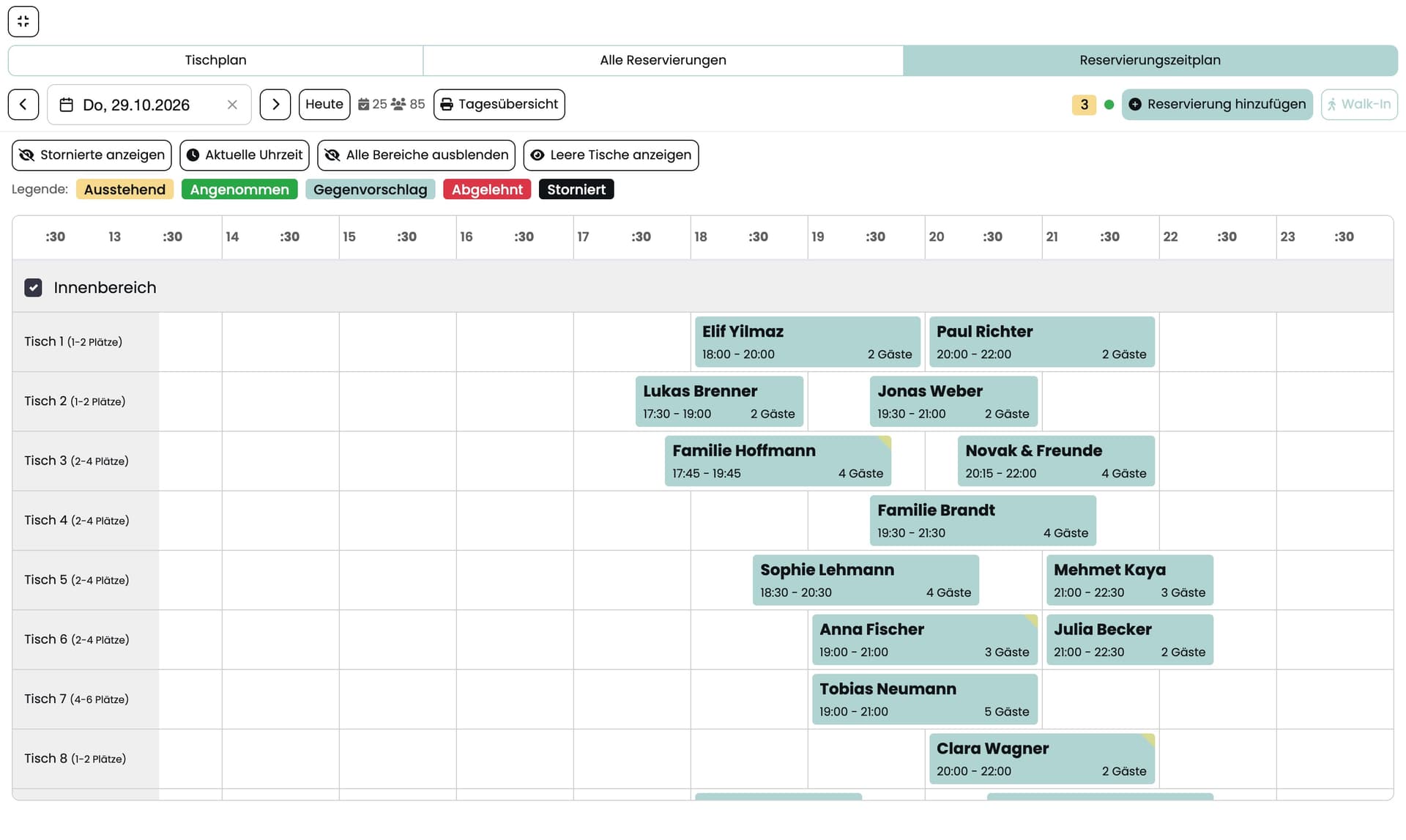Toggle Aktuelle Uhrzeit display
Viewport: 1406px width, 840px height.
245,155
